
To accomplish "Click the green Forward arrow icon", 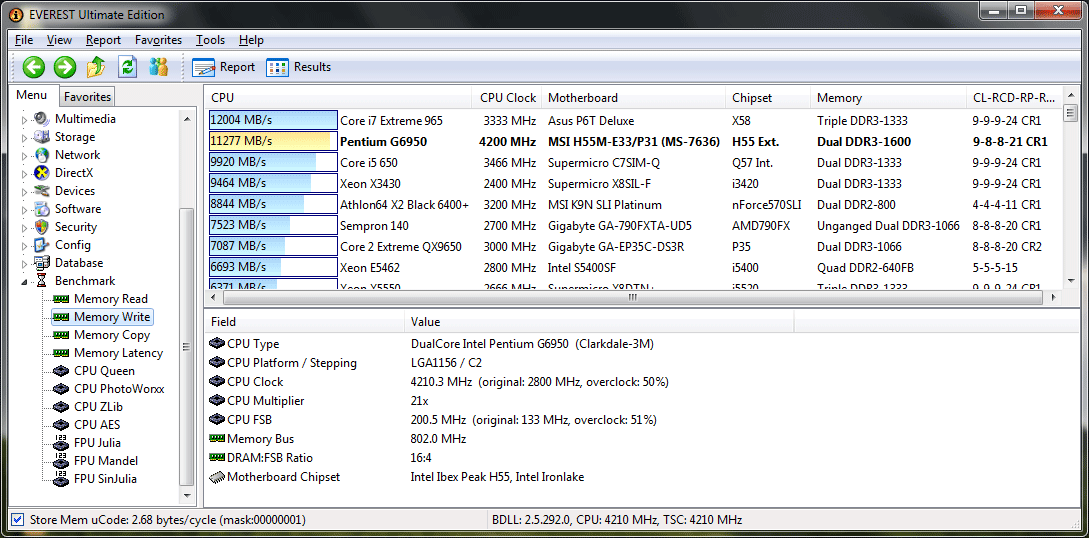I will click(x=65, y=67).
